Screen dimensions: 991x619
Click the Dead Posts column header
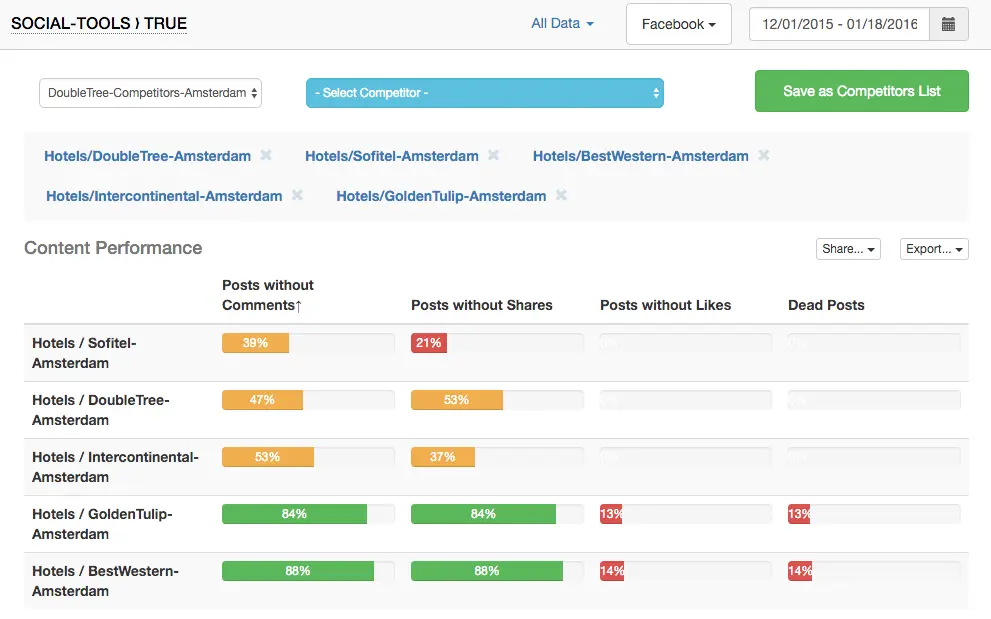point(826,305)
